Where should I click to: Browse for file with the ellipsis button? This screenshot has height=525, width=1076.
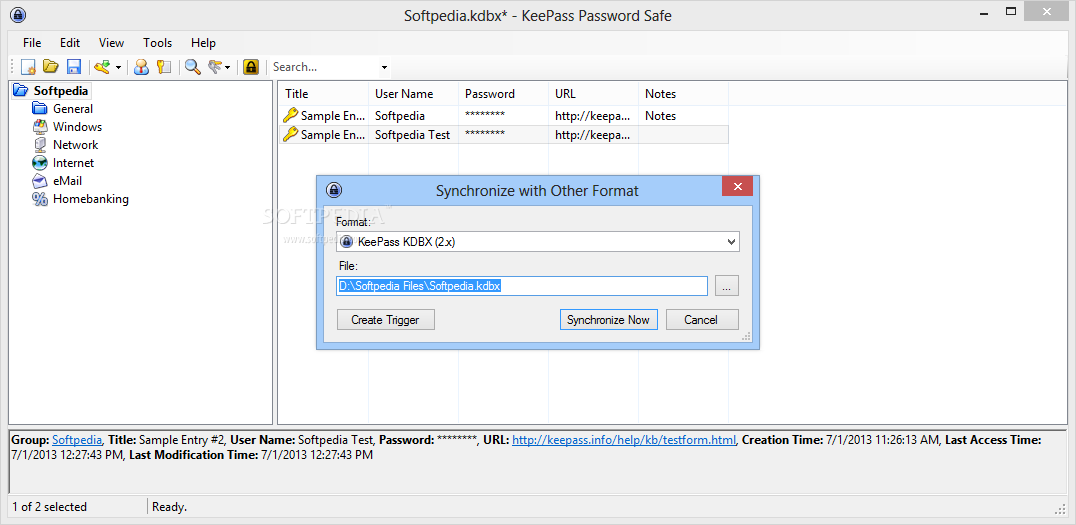coord(727,285)
